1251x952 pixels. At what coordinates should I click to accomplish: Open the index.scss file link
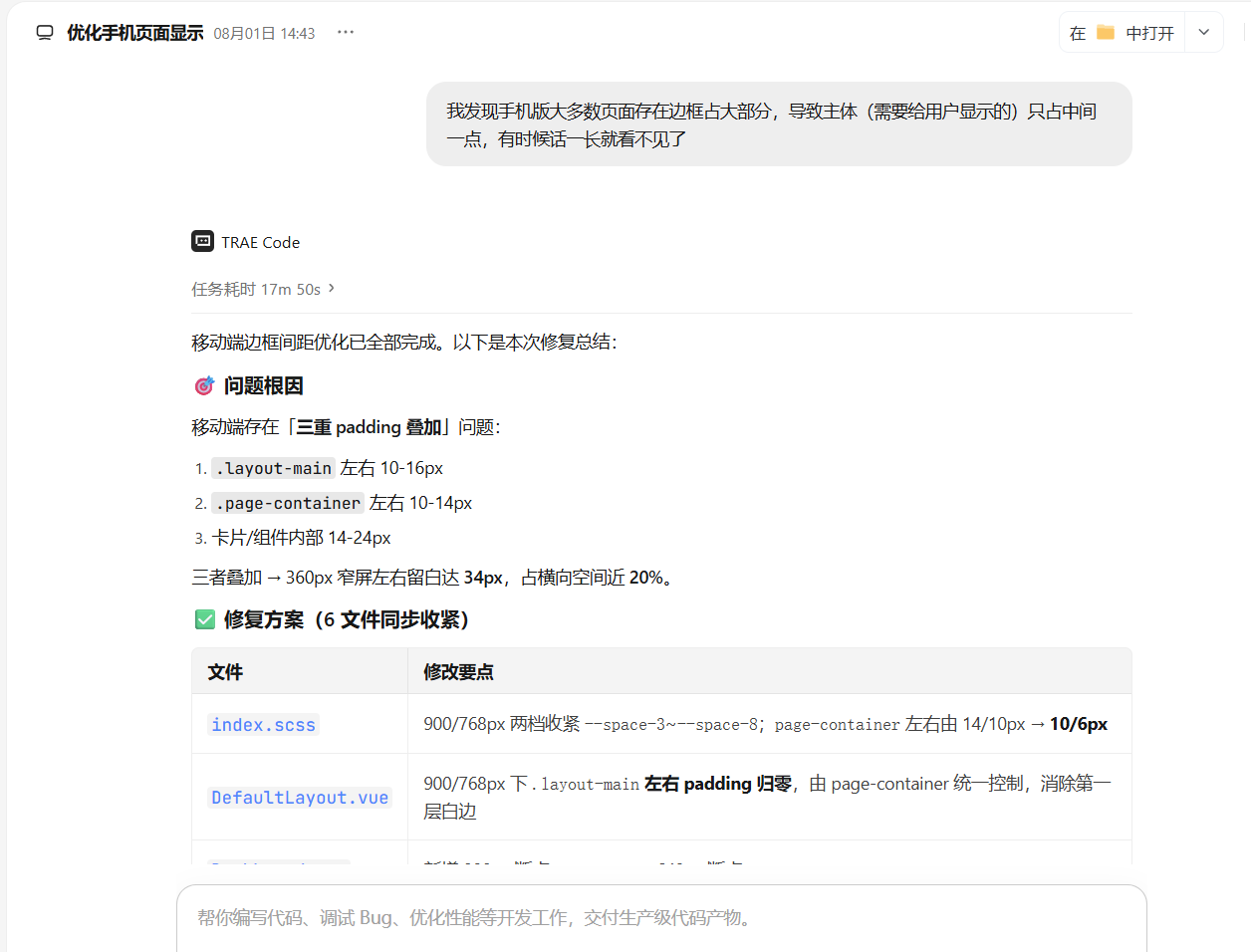coord(263,725)
